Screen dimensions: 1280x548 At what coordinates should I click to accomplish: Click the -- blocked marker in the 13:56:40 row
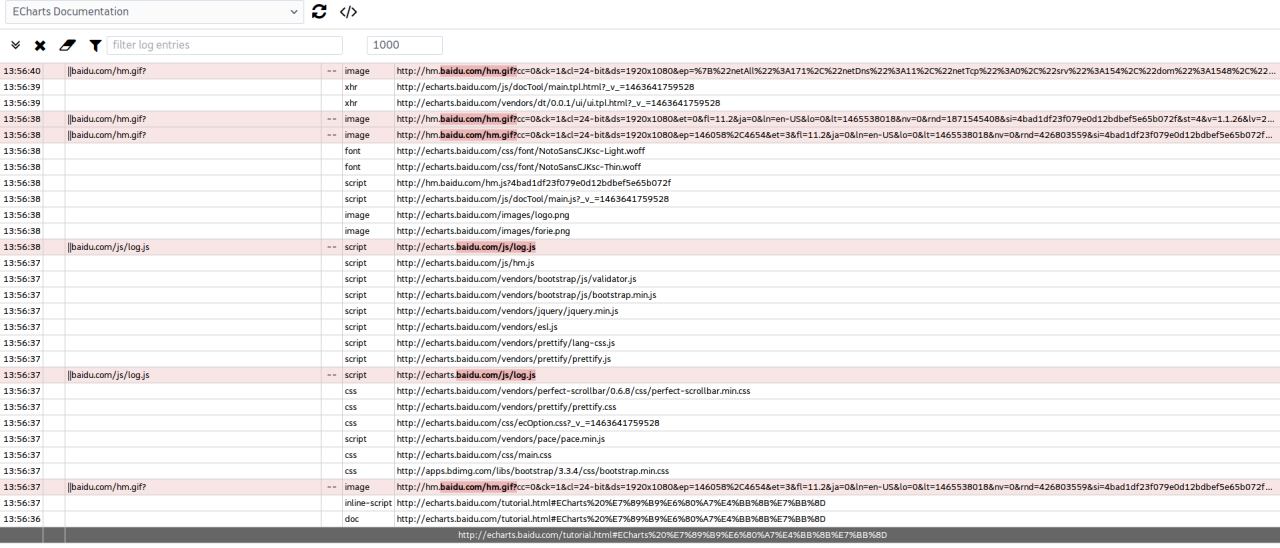(x=331, y=71)
